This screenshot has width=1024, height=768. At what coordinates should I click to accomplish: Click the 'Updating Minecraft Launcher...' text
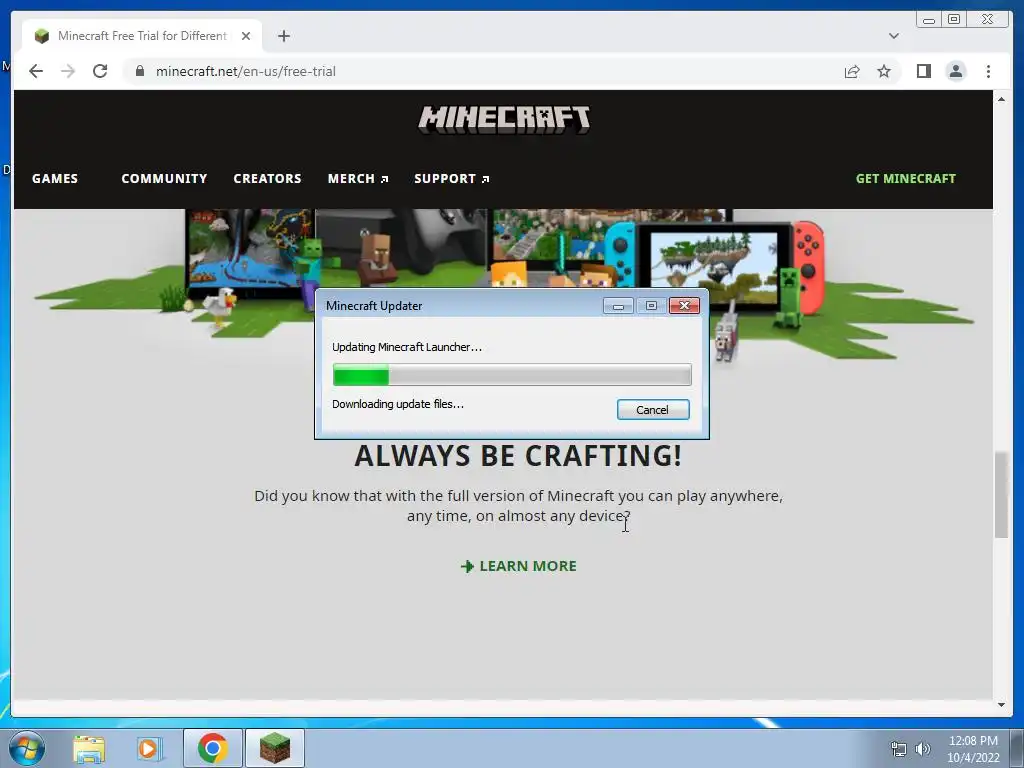coord(407,347)
